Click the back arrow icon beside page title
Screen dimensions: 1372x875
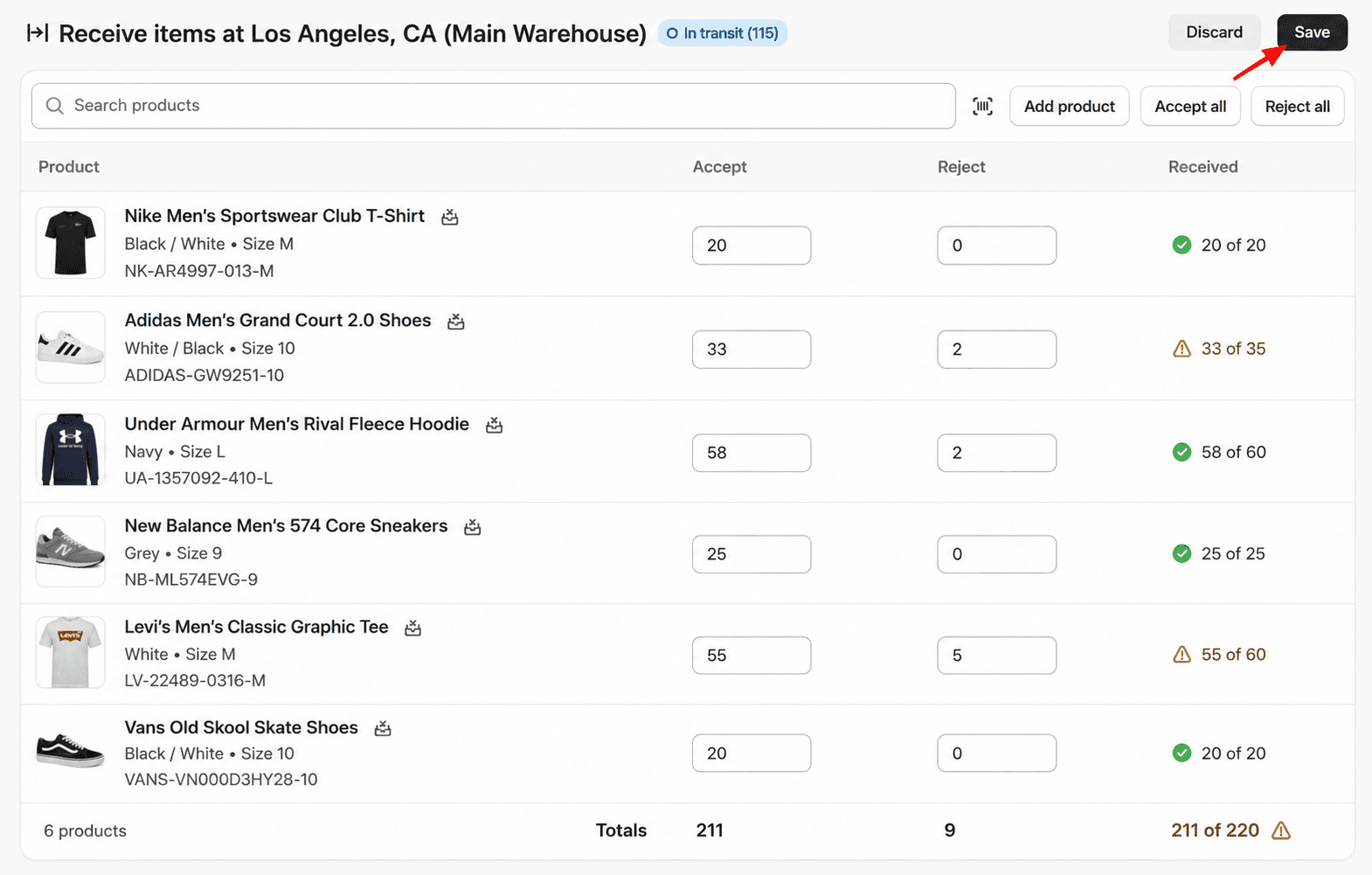click(38, 33)
